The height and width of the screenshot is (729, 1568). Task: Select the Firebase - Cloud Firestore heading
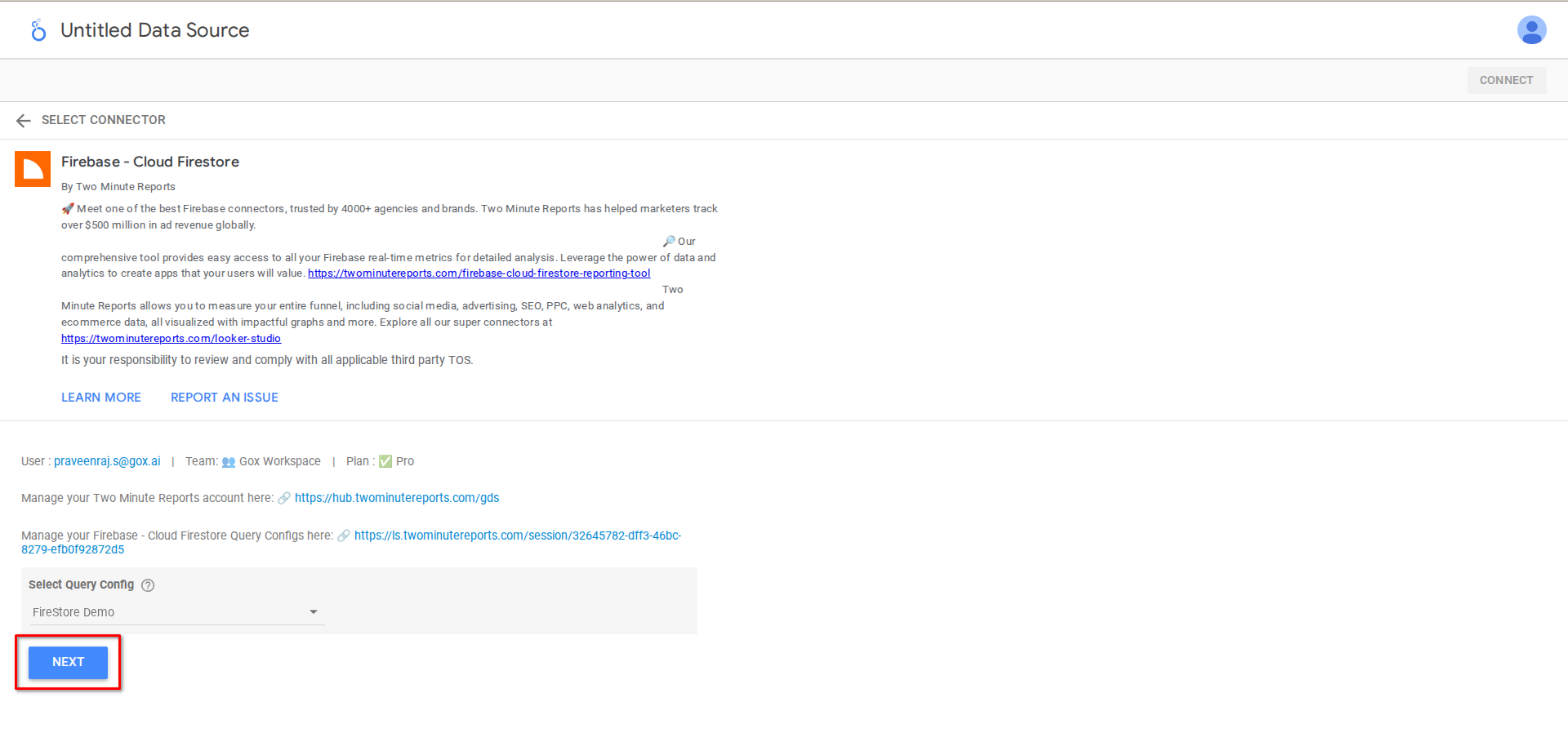coord(150,162)
